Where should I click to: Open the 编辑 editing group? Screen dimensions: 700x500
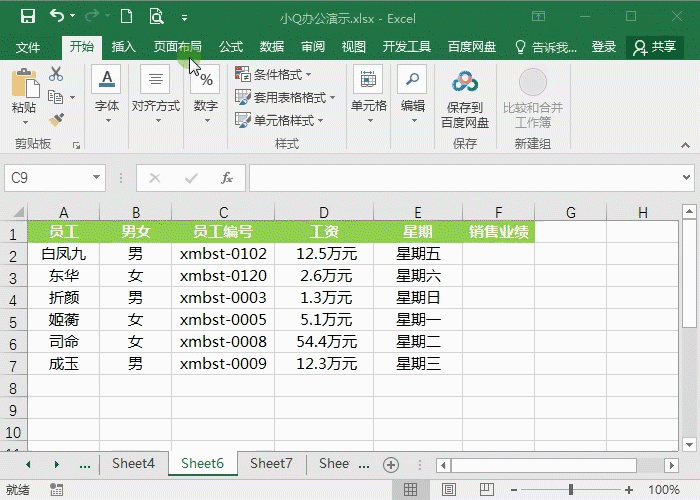412,95
